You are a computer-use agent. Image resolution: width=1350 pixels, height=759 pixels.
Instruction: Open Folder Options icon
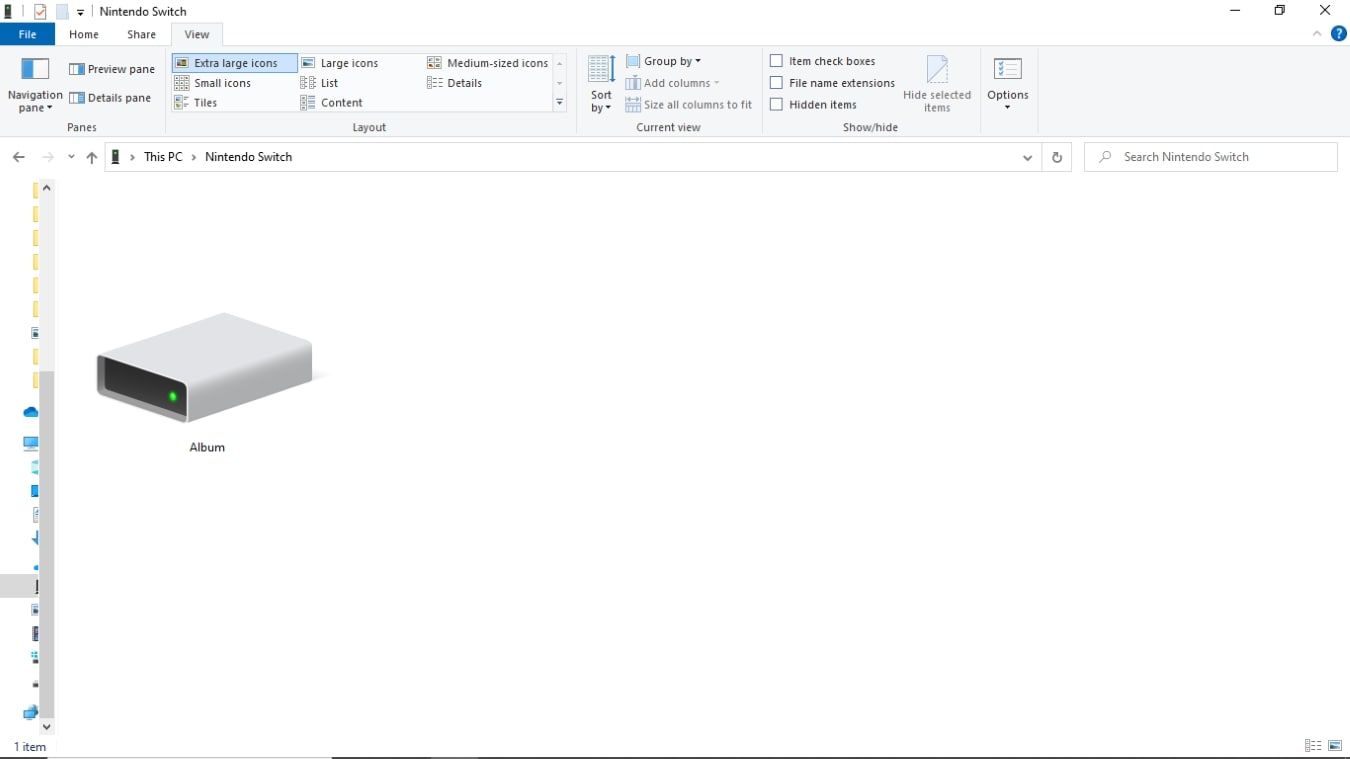click(1007, 69)
